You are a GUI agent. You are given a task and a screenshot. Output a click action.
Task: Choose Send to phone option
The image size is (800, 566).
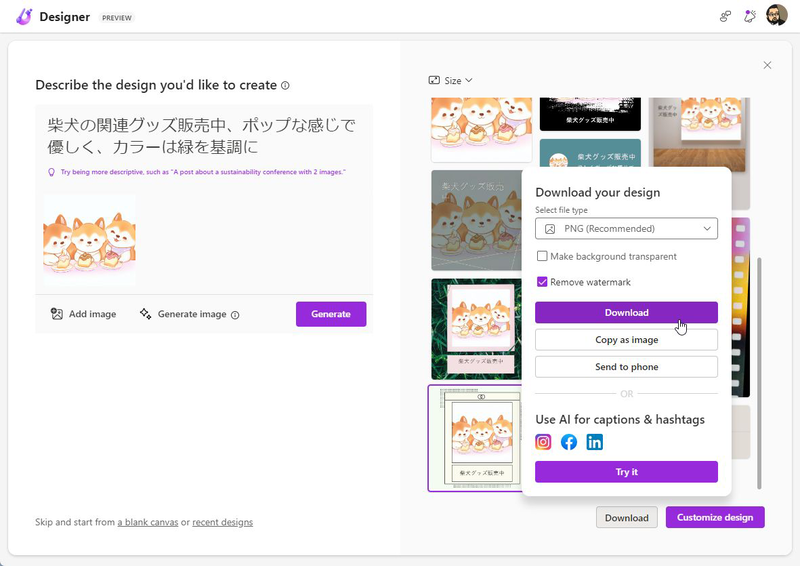coord(626,367)
